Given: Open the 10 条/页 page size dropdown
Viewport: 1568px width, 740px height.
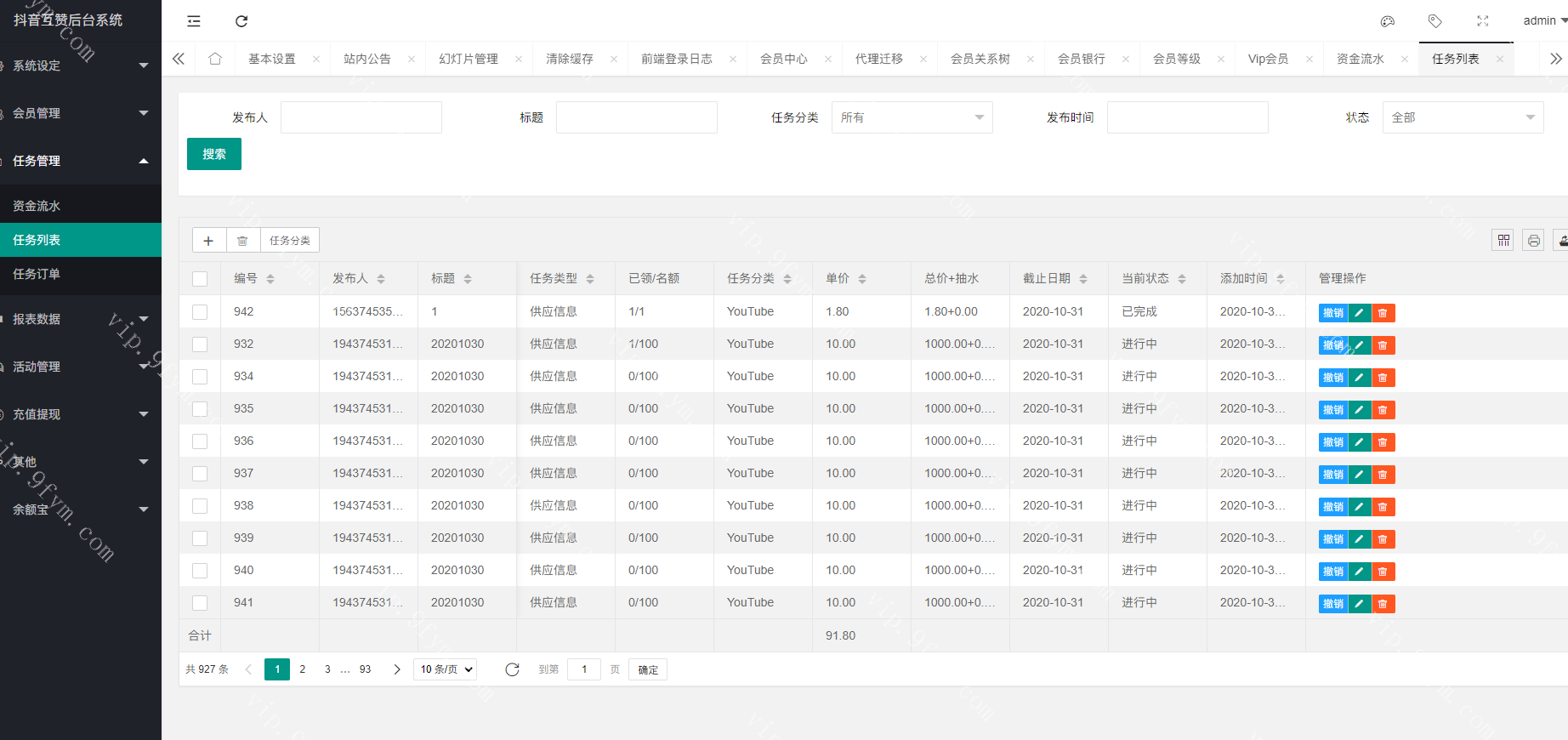Looking at the screenshot, I should click(x=445, y=669).
